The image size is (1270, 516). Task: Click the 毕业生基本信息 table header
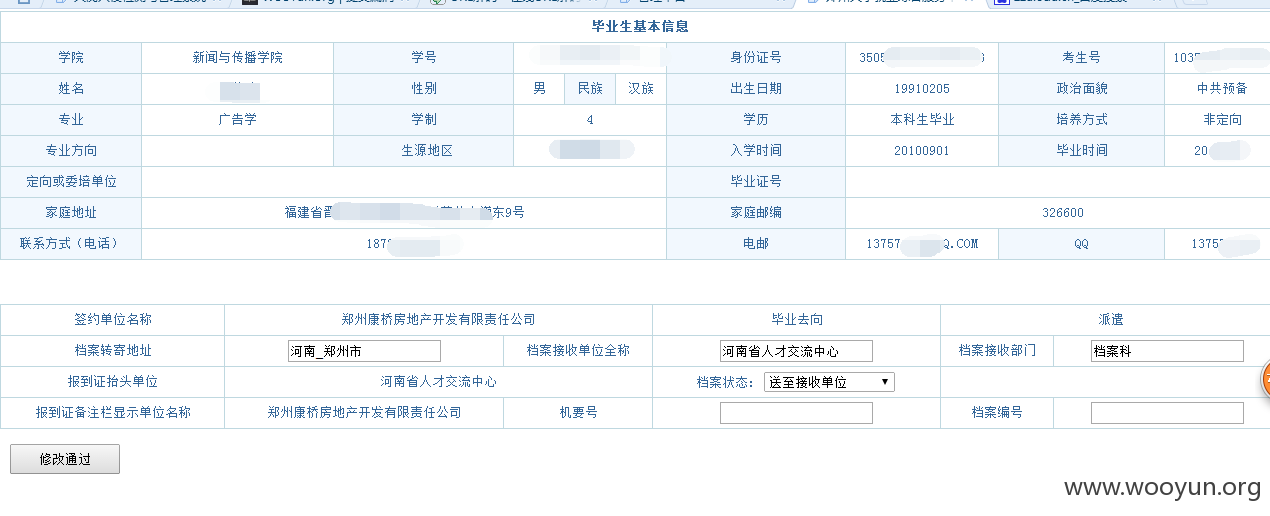click(640, 27)
